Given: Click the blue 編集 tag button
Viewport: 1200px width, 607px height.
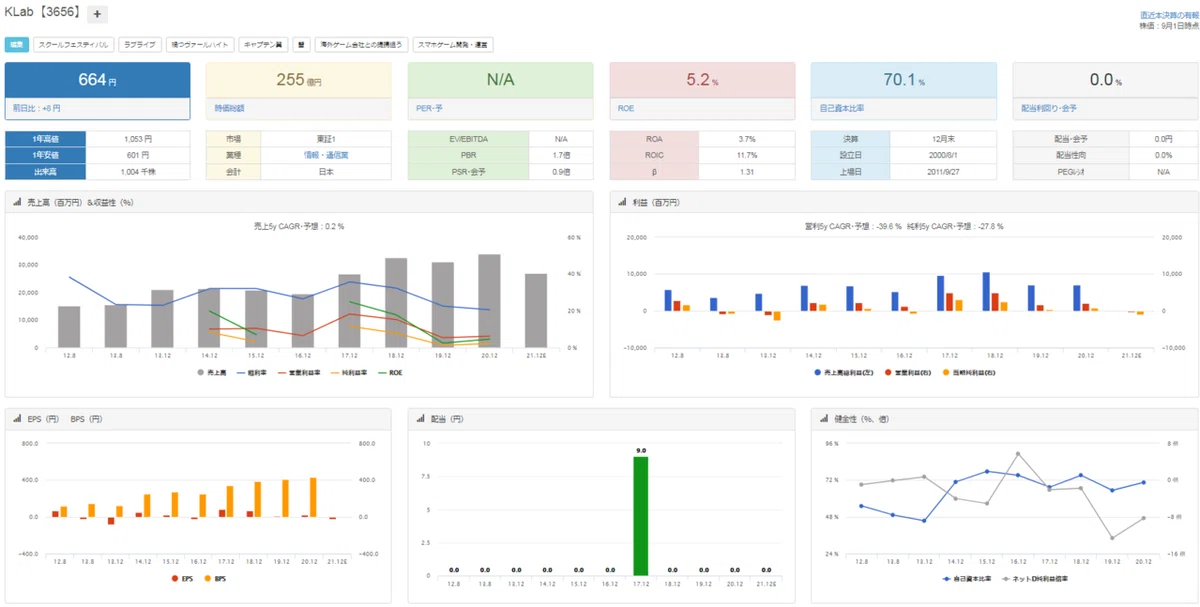Looking at the screenshot, I should [17, 44].
